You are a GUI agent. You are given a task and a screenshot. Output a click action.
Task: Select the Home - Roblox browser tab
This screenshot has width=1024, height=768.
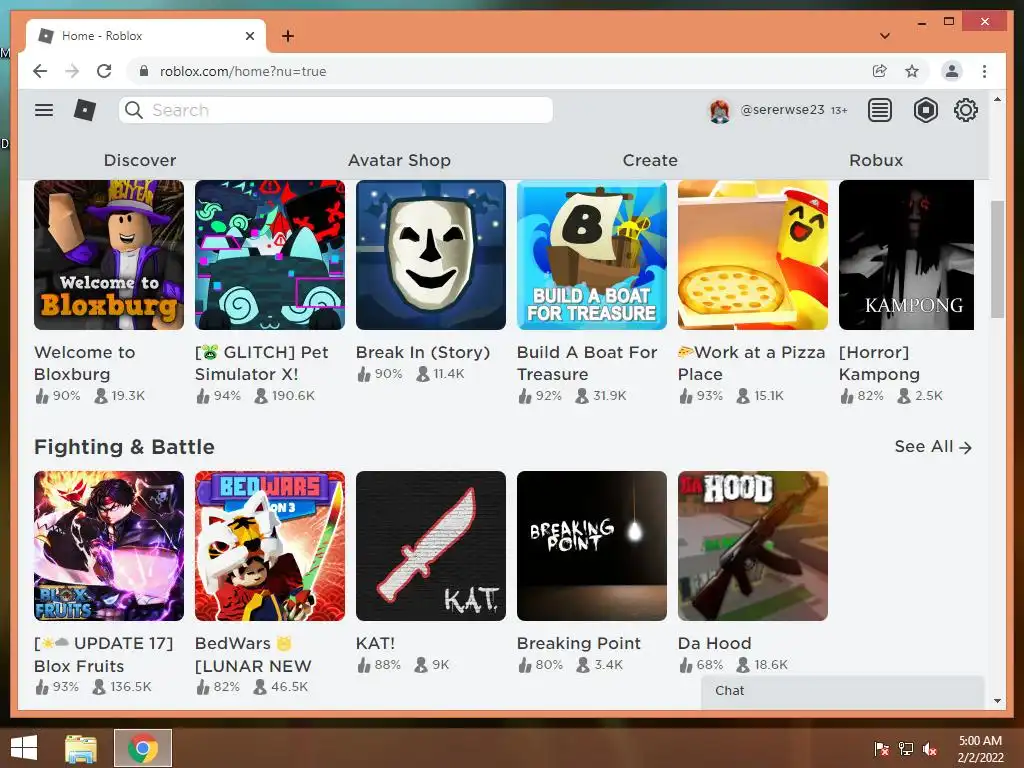click(x=146, y=36)
